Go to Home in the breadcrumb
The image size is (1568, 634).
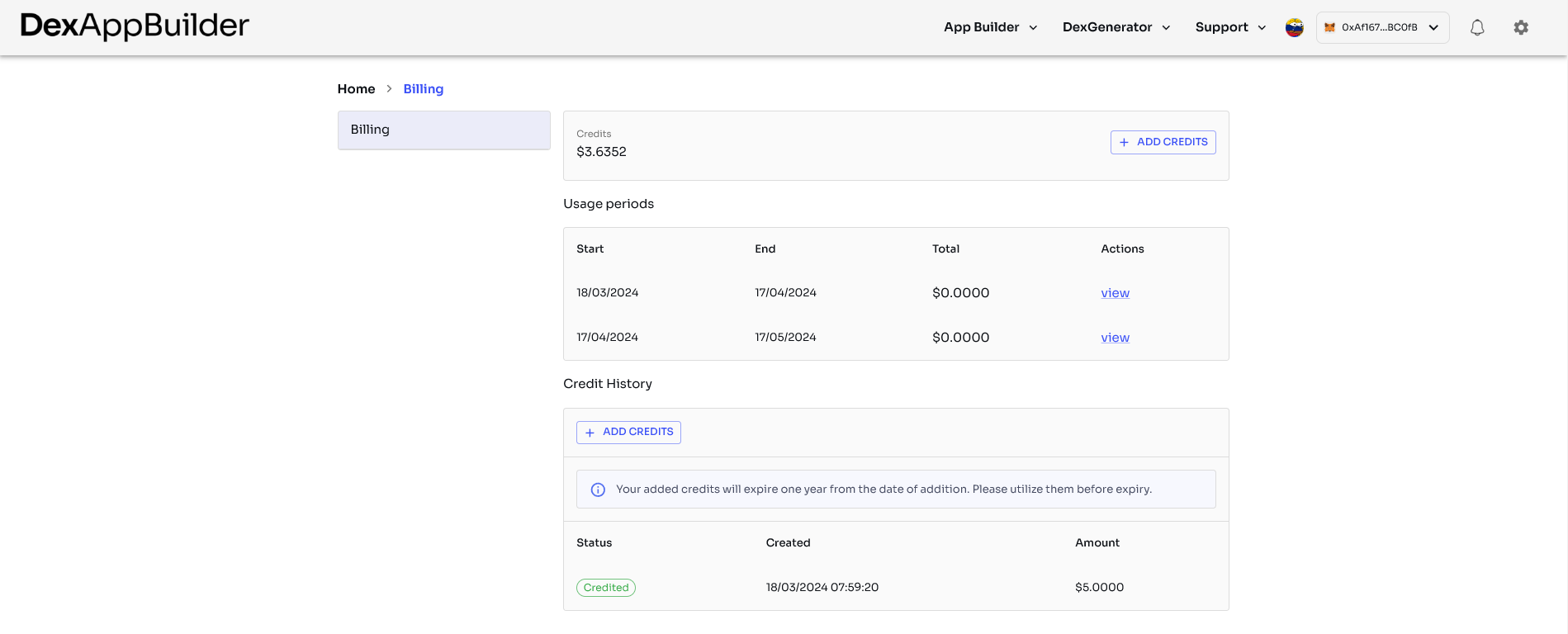356,88
